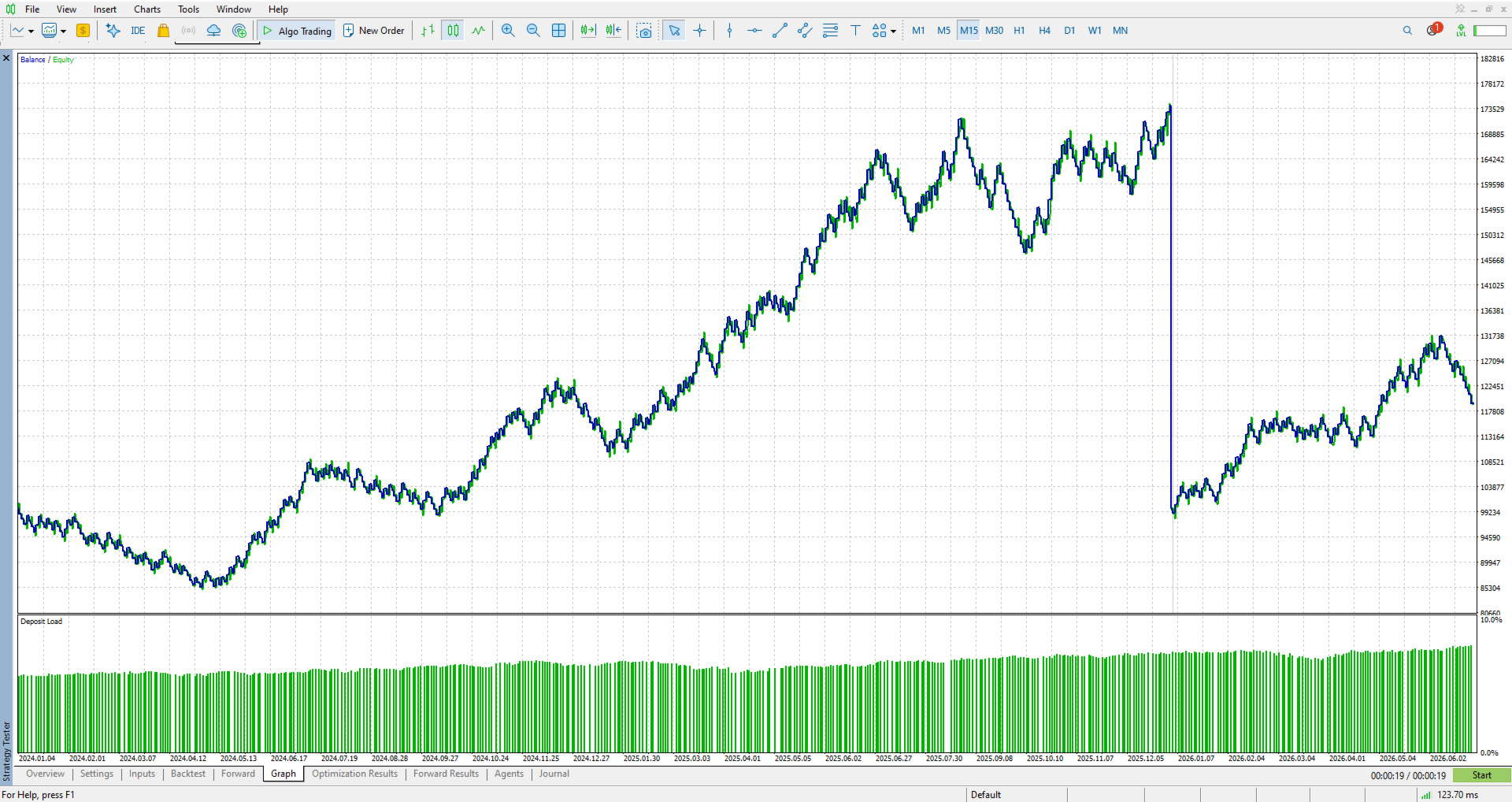Select the trendline drawing tool
Image resolution: width=1512 pixels, height=802 pixels.
coord(780,31)
